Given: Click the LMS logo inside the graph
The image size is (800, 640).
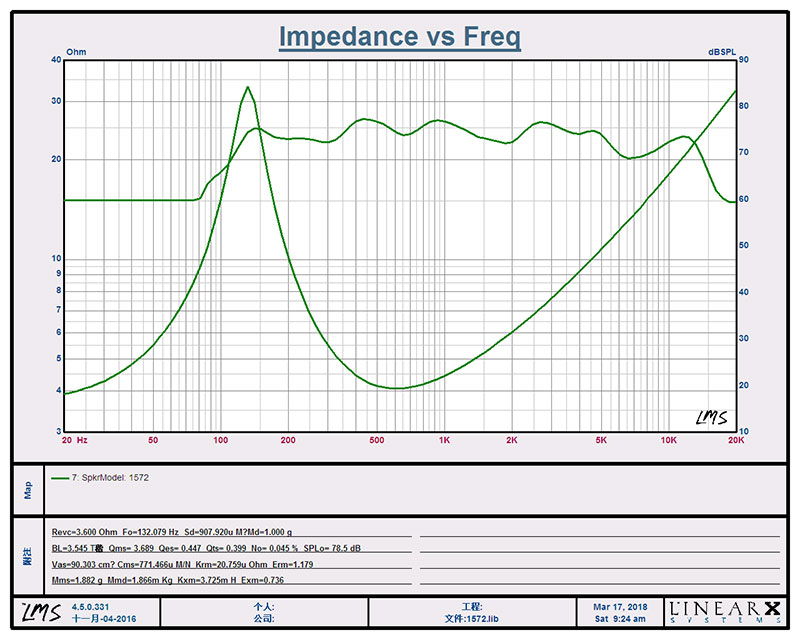Looking at the screenshot, I should pos(709,417).
